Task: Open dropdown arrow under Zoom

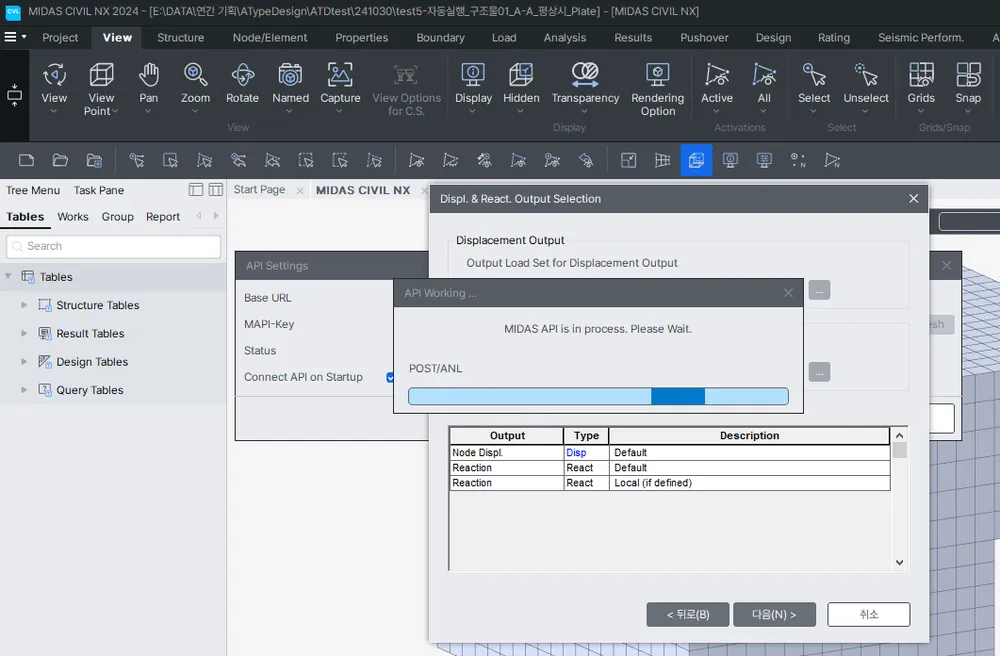Action: pyautogui.click(x=195, y=112)
